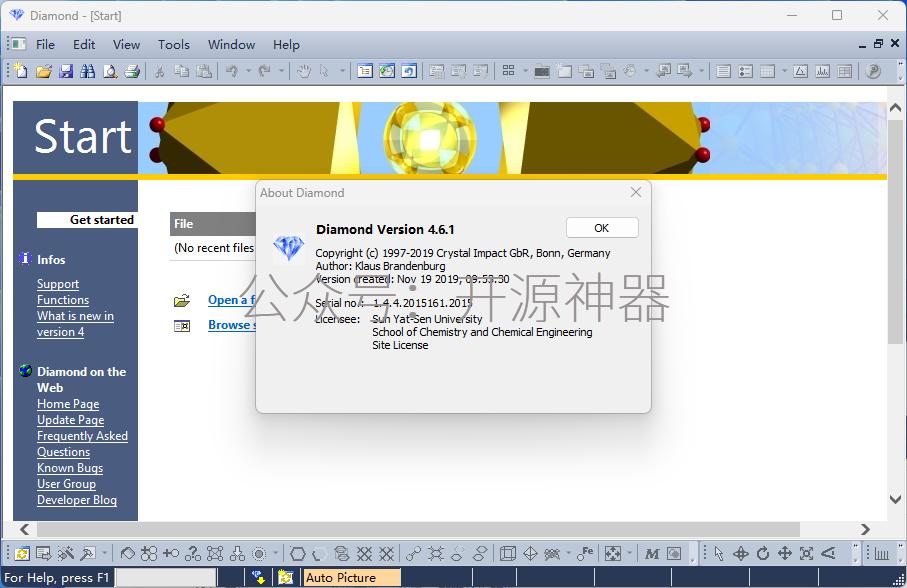Click the four-way move arrows icon
The width and height of the screenshot is (907, 588).
(785, 554)
